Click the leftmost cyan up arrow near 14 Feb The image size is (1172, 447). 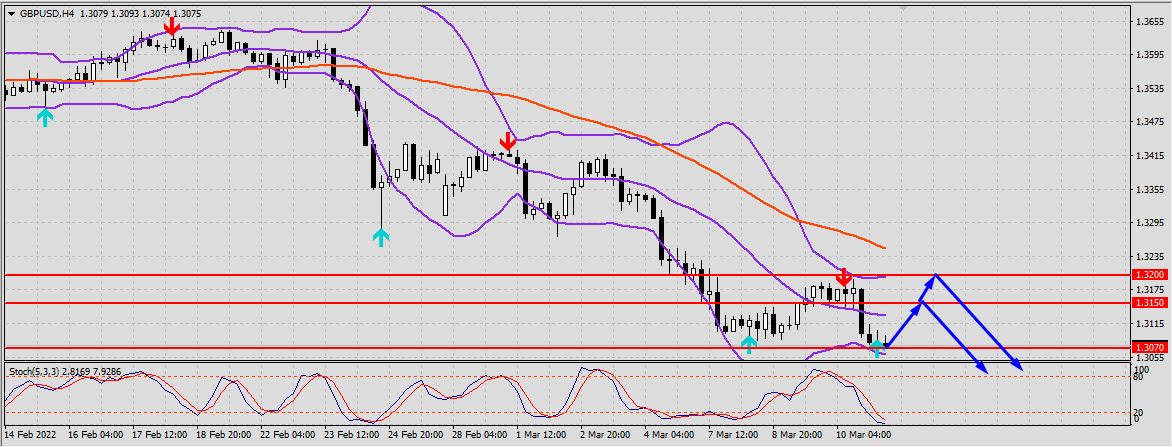[x=44, y=117]
